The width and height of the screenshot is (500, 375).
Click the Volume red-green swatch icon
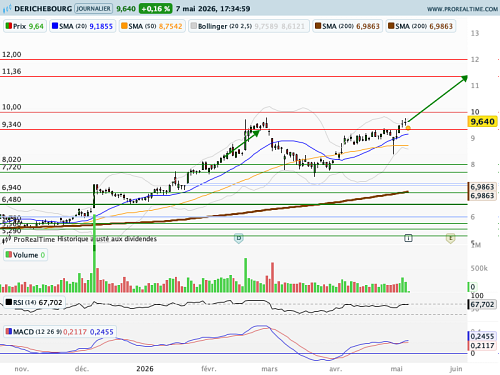click(x=9, y=255)
